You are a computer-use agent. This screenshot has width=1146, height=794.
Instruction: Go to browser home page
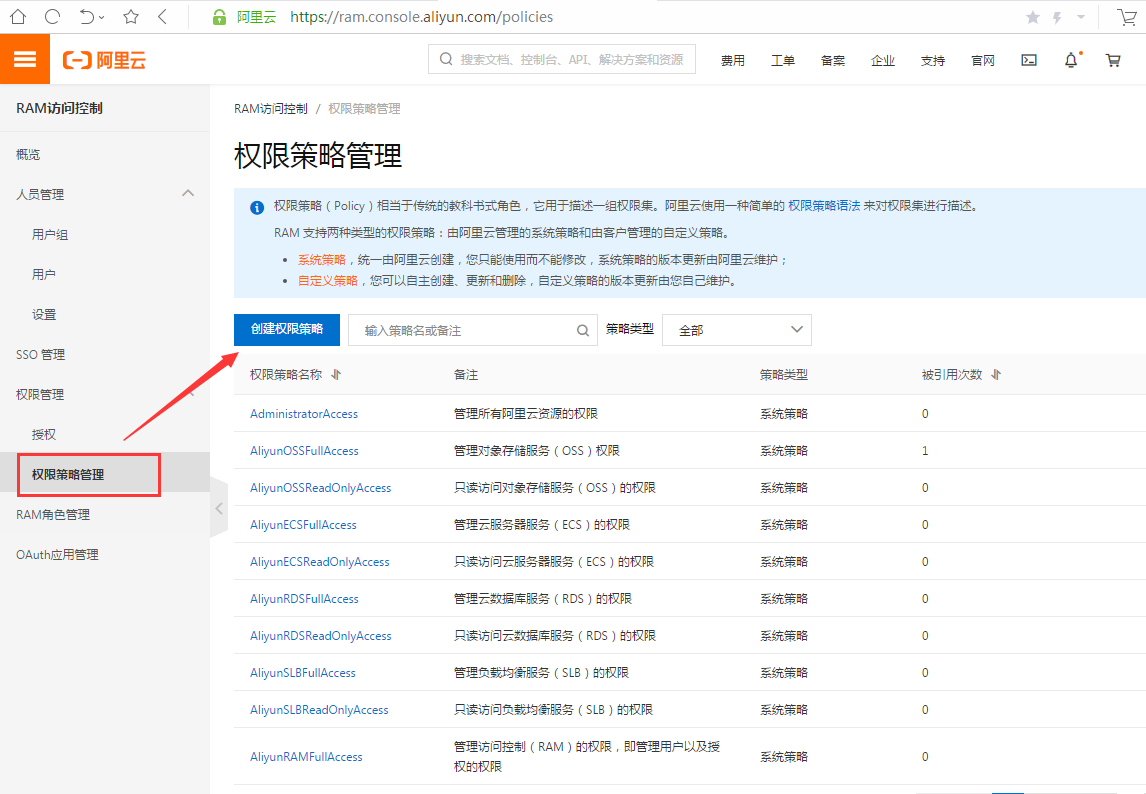[18, 16]
